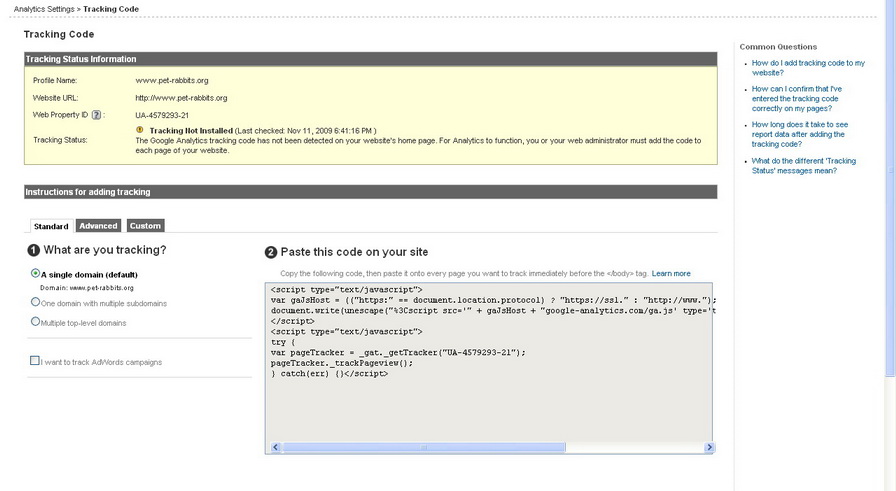The width and height of the screenshot is (896, 491).
Task: Enable I want to track AdWords campaigns
Action: tap(35, 360)
